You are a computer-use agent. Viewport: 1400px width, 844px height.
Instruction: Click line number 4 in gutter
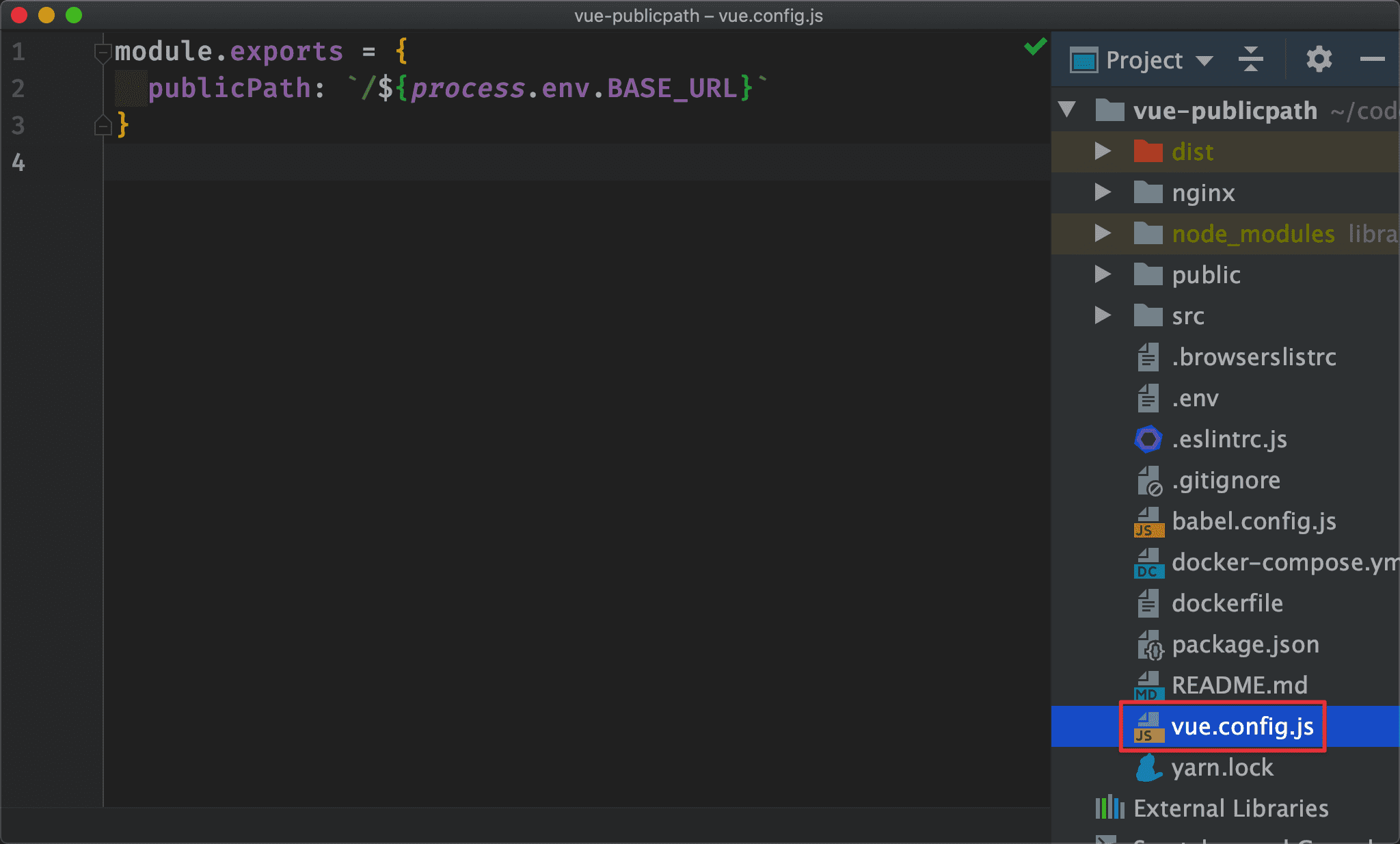click(18, 162)
